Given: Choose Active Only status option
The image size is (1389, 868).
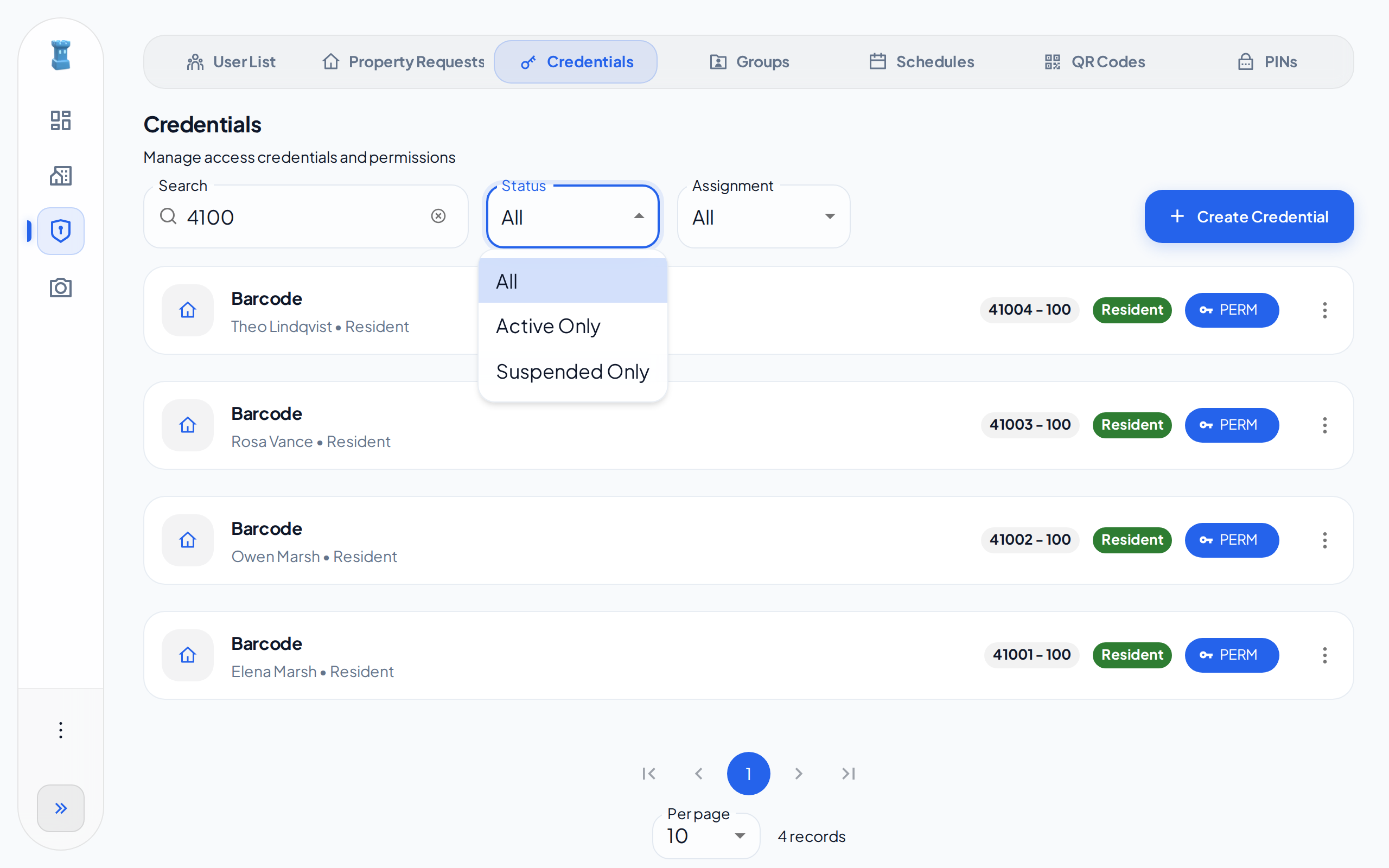Looking at the screenshot, I should (573, 326).
